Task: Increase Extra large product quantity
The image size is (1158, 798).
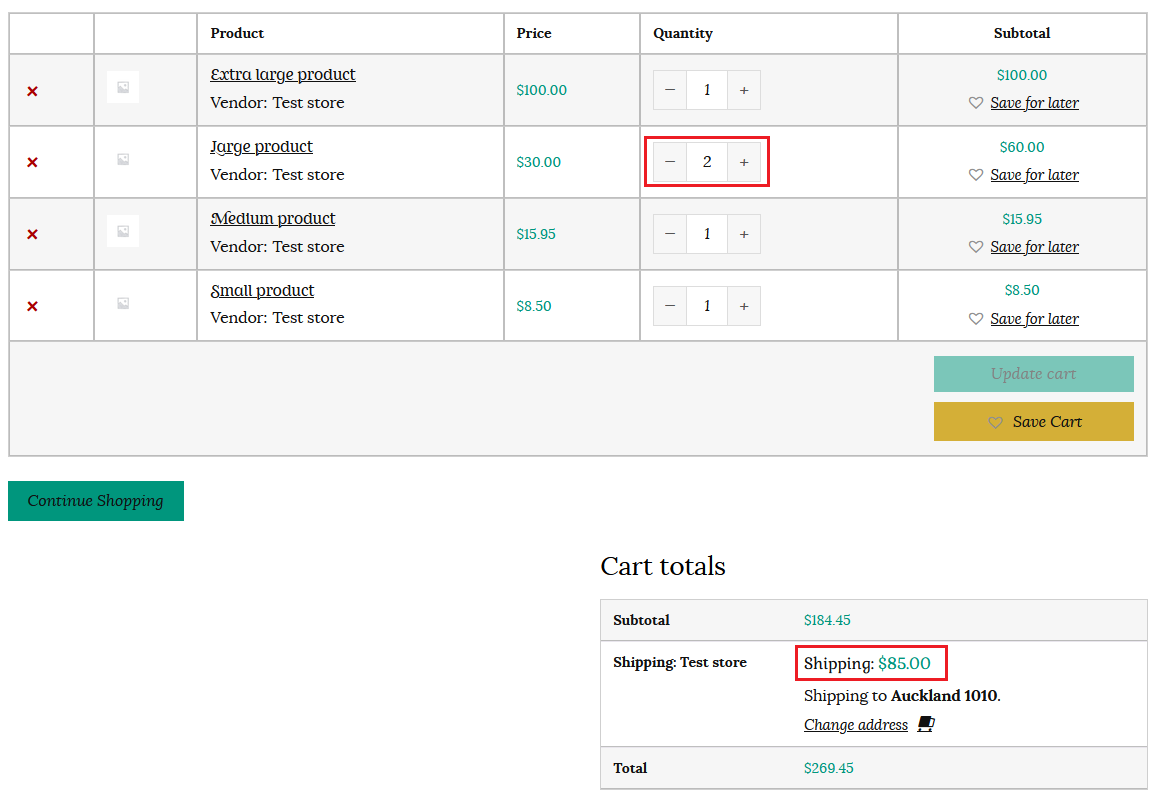Action: [744, 90]
